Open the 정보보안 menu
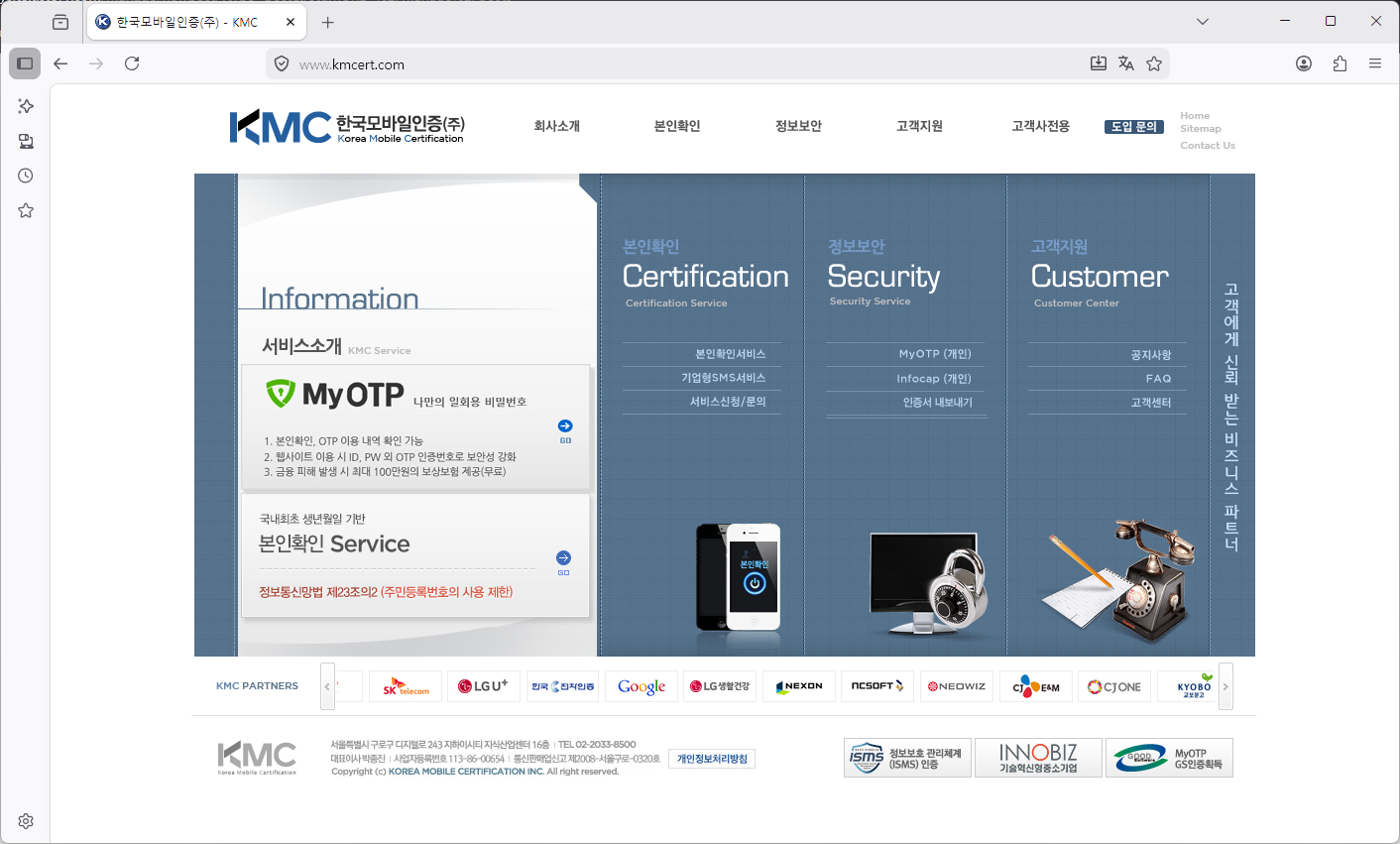The height and width of the screenshot is (844, 1400). click(798, 126)
